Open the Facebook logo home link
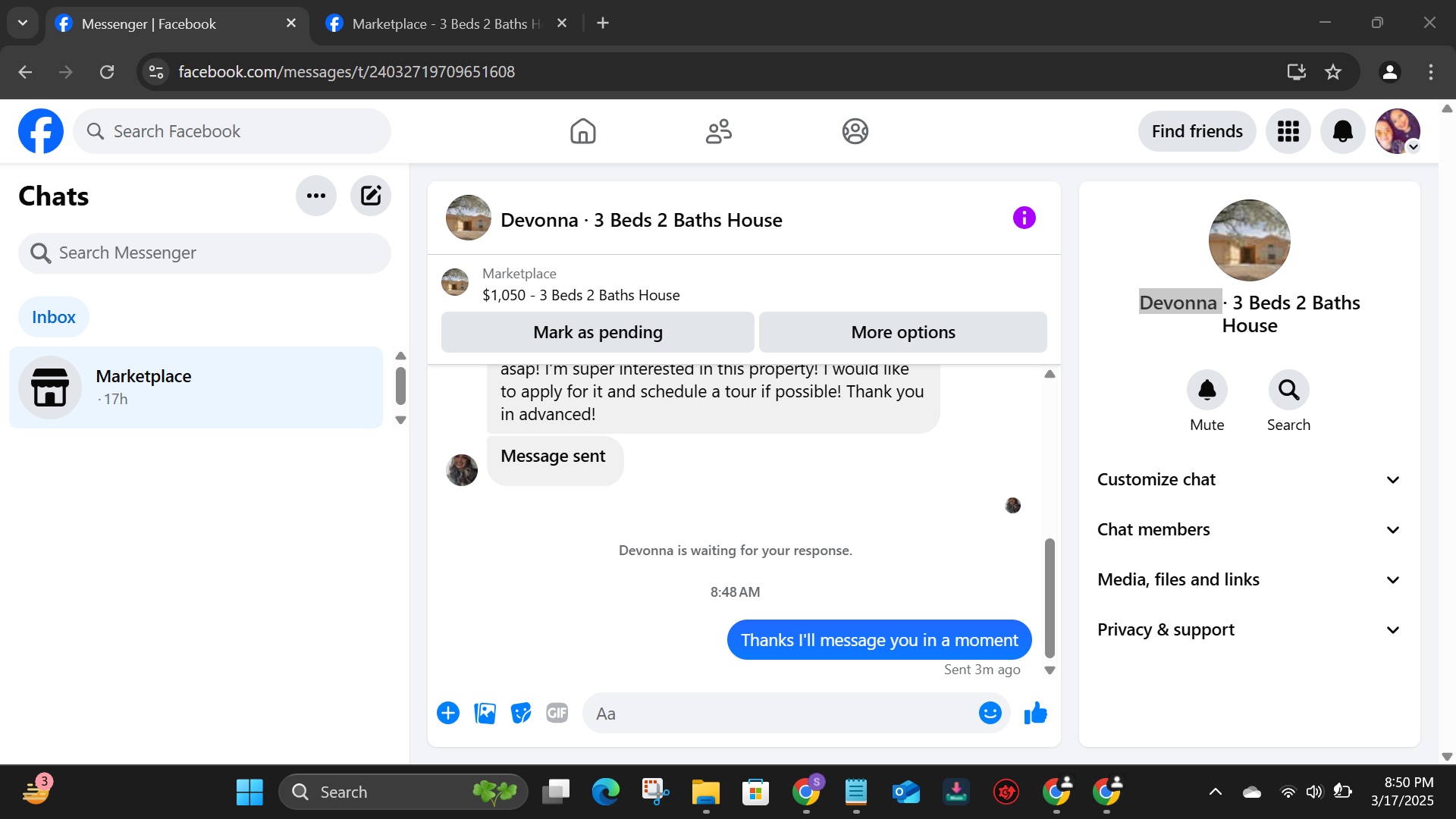The height and width of the screenshot is (819, 1456). click(x=41, y=131)
